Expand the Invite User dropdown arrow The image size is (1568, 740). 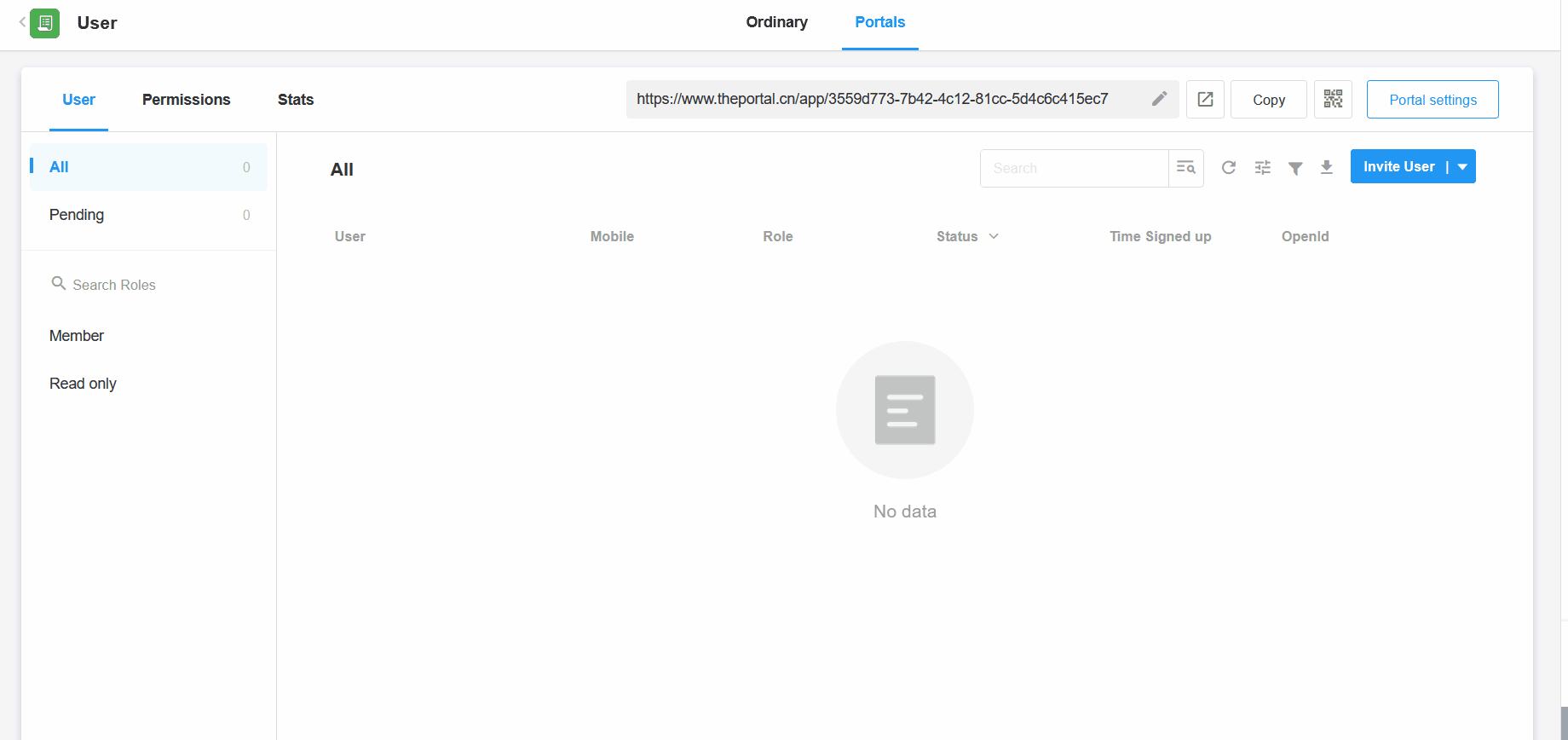pos(1462,167)
